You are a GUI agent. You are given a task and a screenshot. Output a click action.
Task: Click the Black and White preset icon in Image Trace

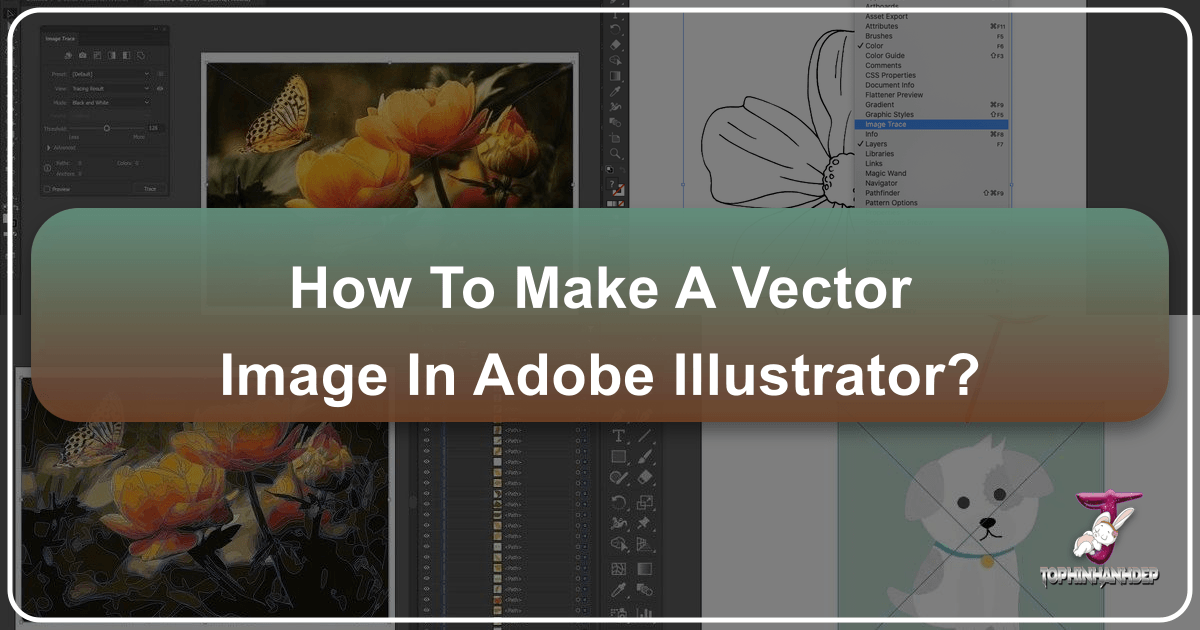coord(126,54)
